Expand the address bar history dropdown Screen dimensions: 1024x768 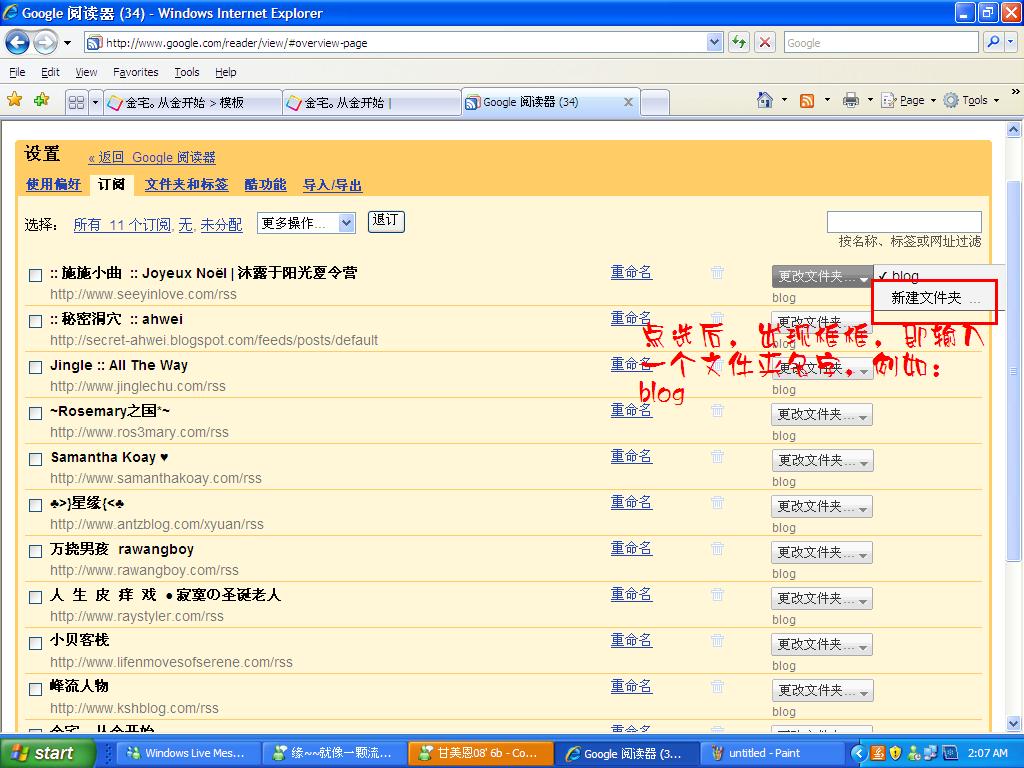pos(712,42)
